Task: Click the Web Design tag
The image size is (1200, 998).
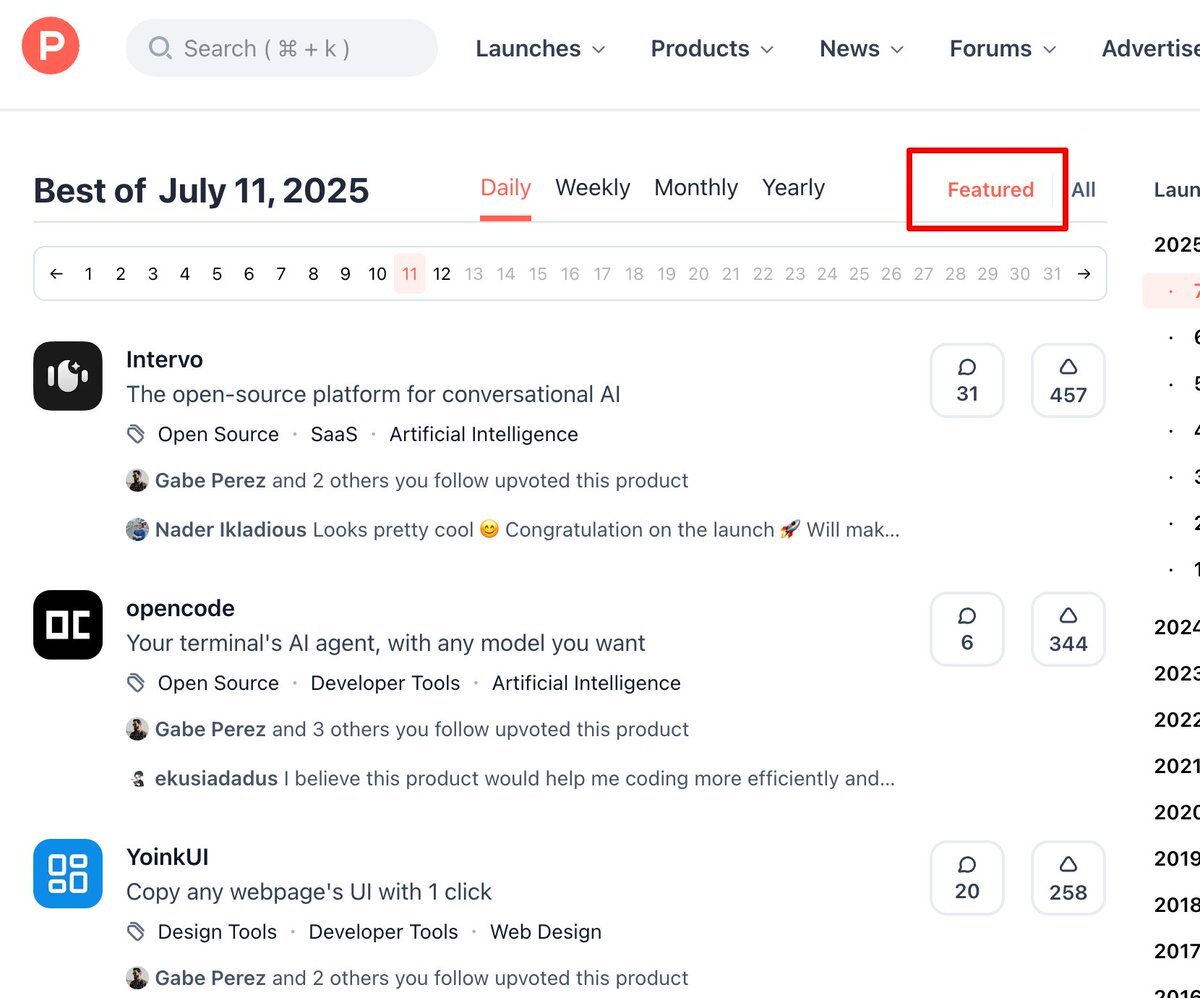Action: (546, 933)
